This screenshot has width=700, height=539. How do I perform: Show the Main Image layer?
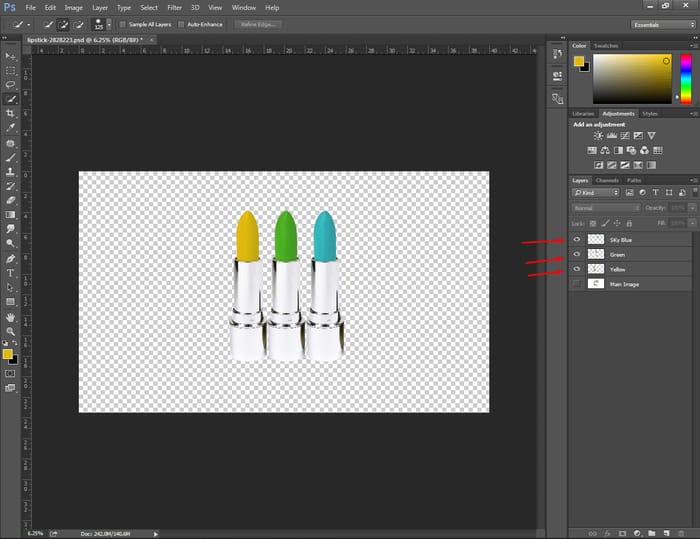(577, 284)
